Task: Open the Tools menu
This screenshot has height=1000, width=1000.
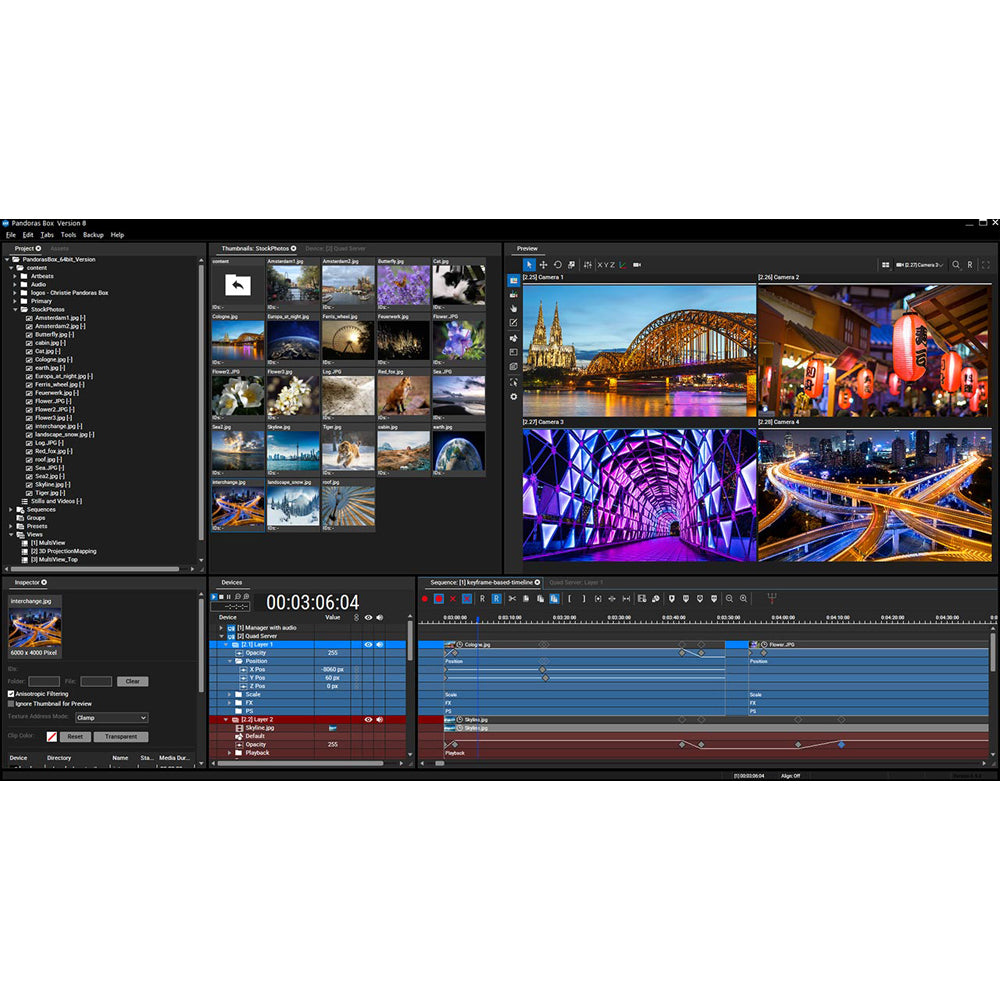Action: pos(68,234)
